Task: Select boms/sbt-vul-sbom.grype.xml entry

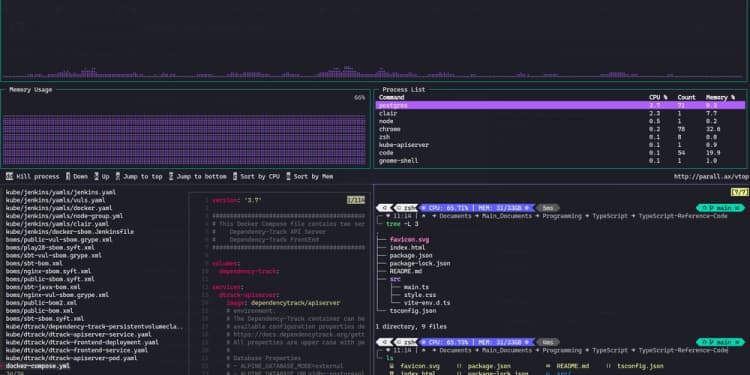Action: (54, 255)
